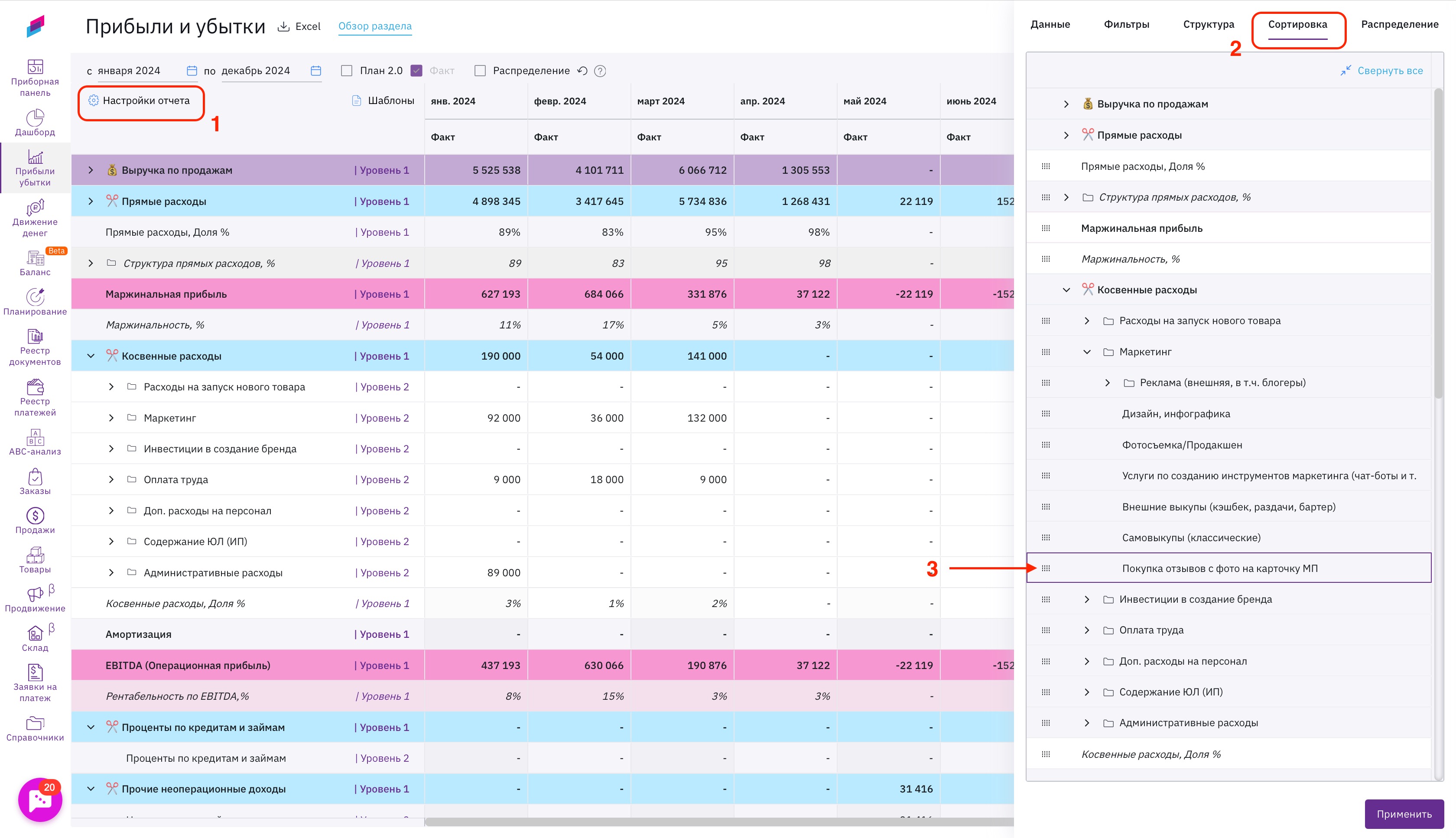Toggle the Факт checkbox

(417, 71)
